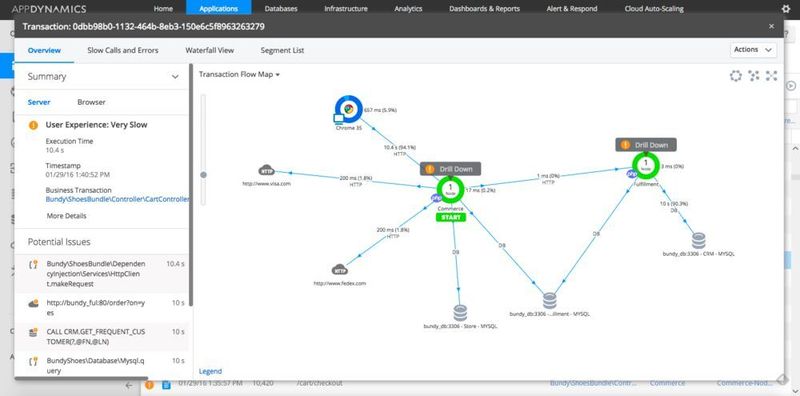The height and width of the screenshot is (396, 800).
Task: Select the Fulfillment tier node circle
Action: coord(645,165)
